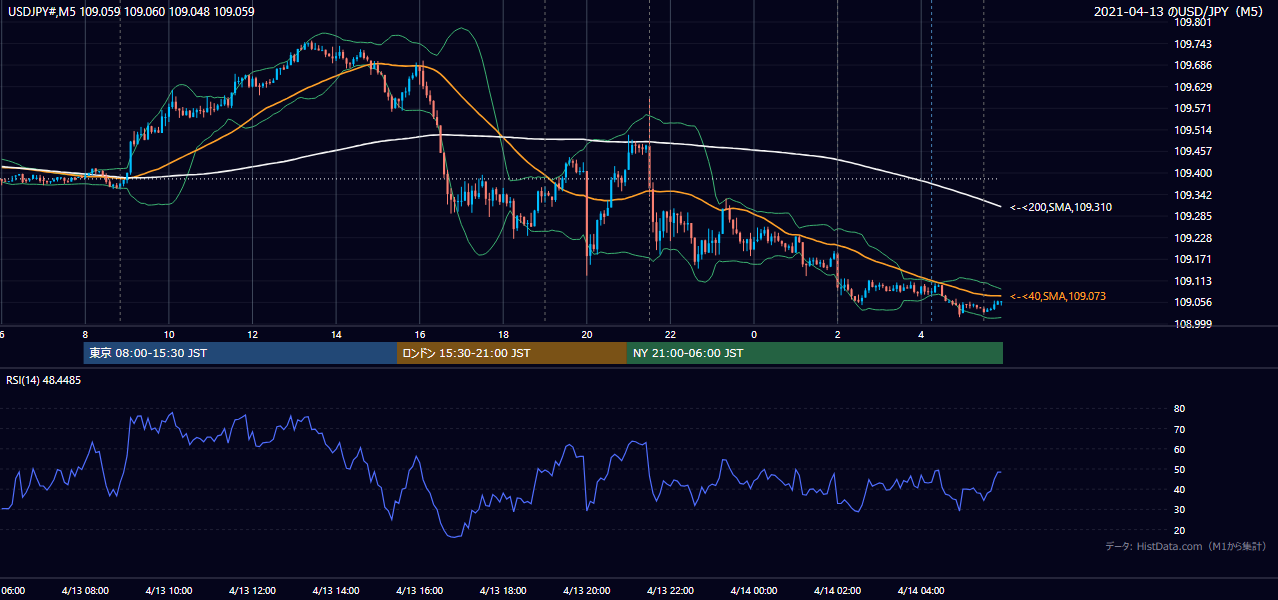Click the 109.285 price axis label

(1192, 216)
